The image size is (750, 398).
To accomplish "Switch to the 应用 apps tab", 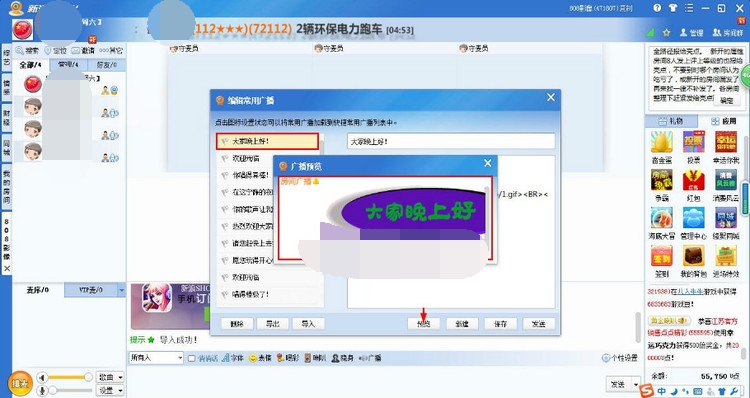I will (723, 121).
